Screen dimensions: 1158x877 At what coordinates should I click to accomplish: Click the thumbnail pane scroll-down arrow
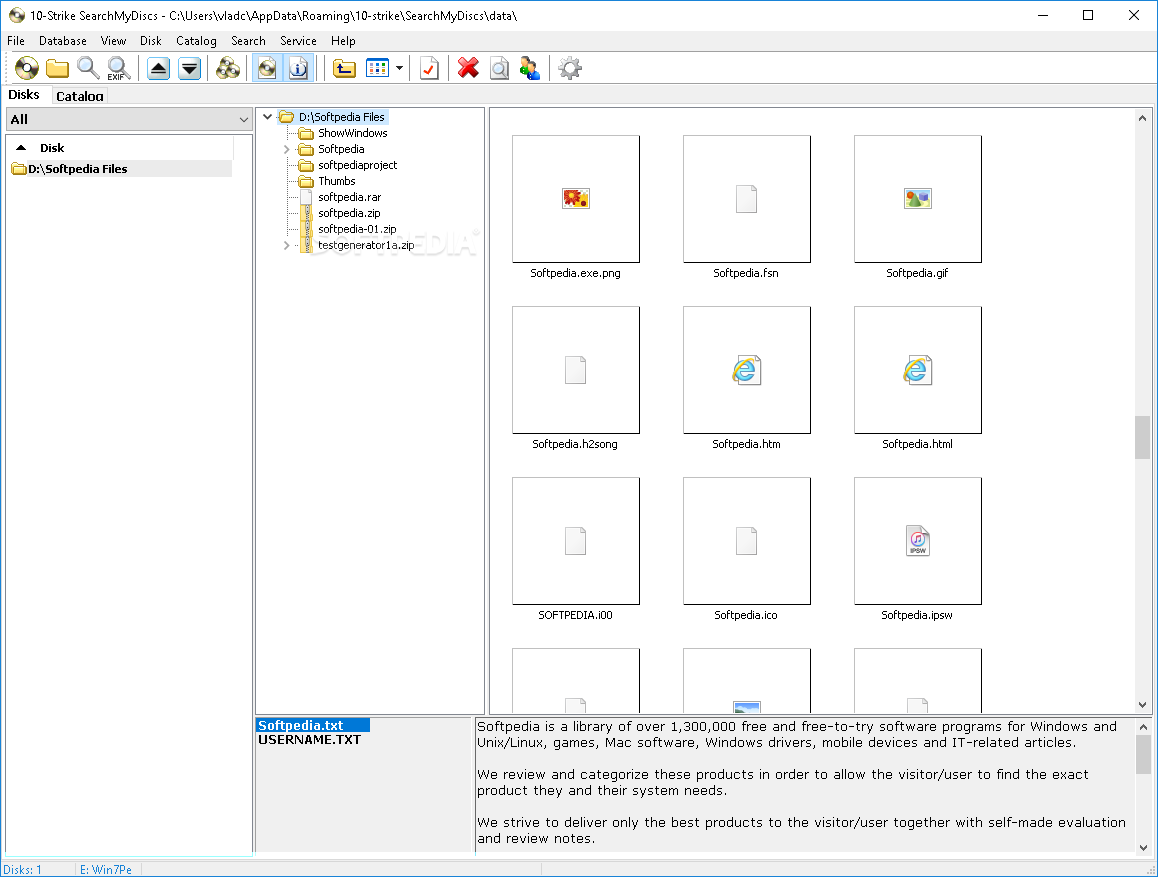coord(1142,705)
